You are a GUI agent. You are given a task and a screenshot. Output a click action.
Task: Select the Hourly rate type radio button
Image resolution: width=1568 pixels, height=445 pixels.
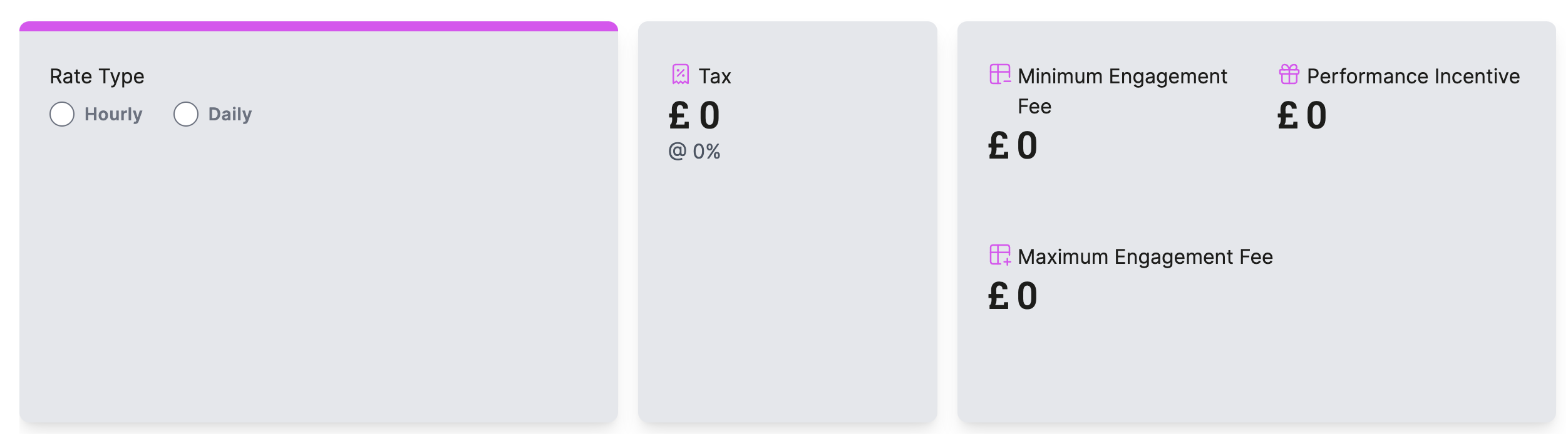(62, 114)
